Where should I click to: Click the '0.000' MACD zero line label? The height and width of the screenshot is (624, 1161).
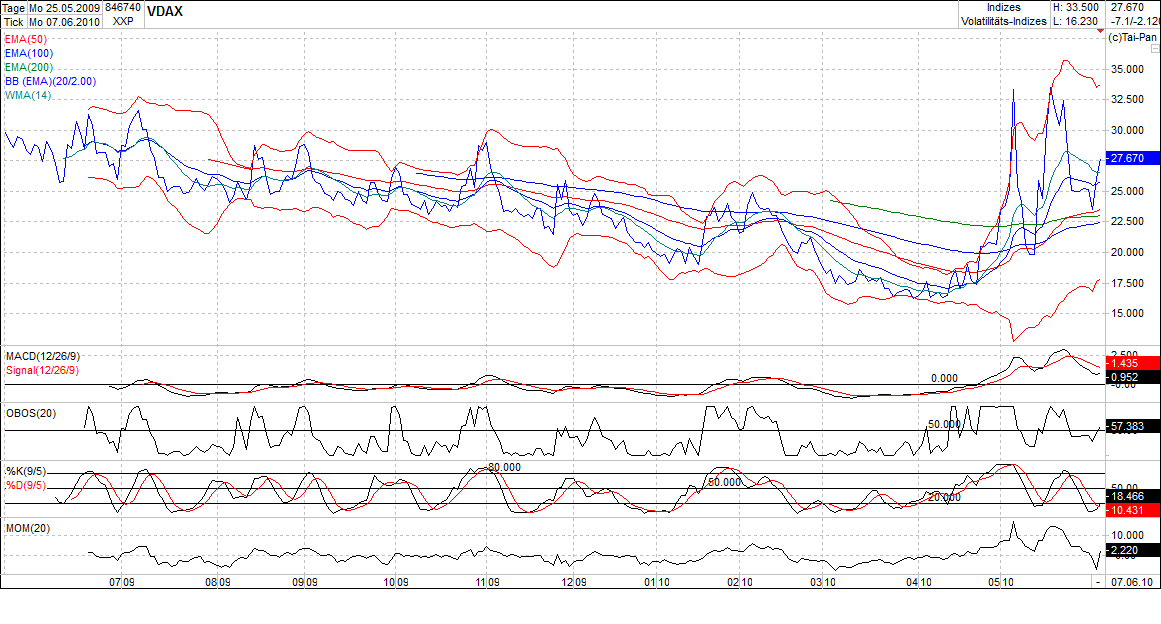[x=944, y=378]
